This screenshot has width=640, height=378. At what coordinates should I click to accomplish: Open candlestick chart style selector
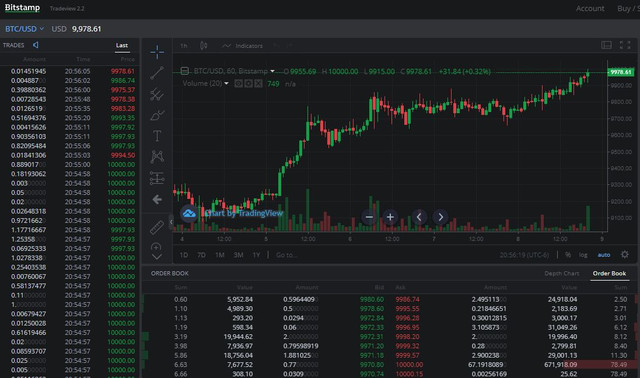click(x=203, y=46)
